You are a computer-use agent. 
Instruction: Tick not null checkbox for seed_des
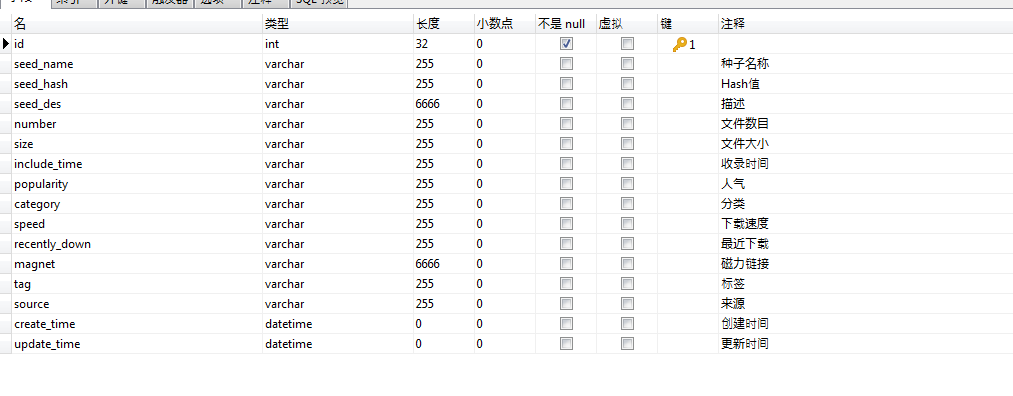tap(567, 104)
